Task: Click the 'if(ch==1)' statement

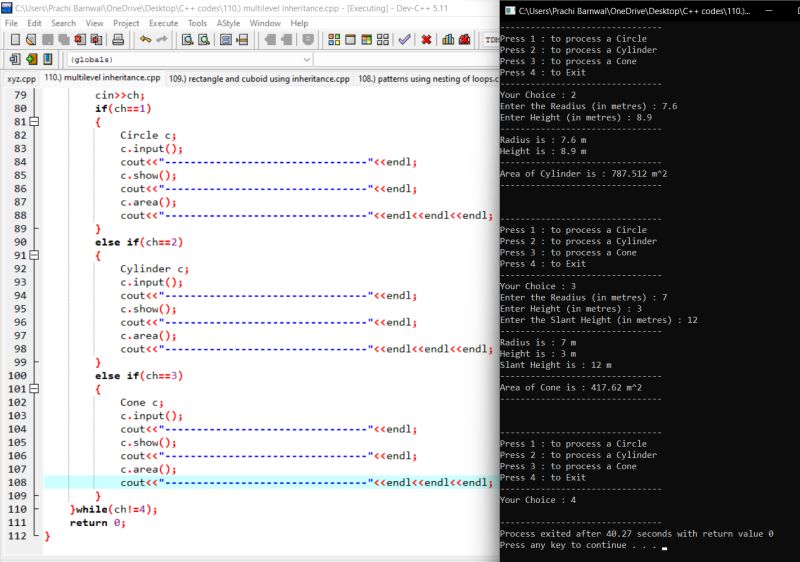Action: [123, 109]
